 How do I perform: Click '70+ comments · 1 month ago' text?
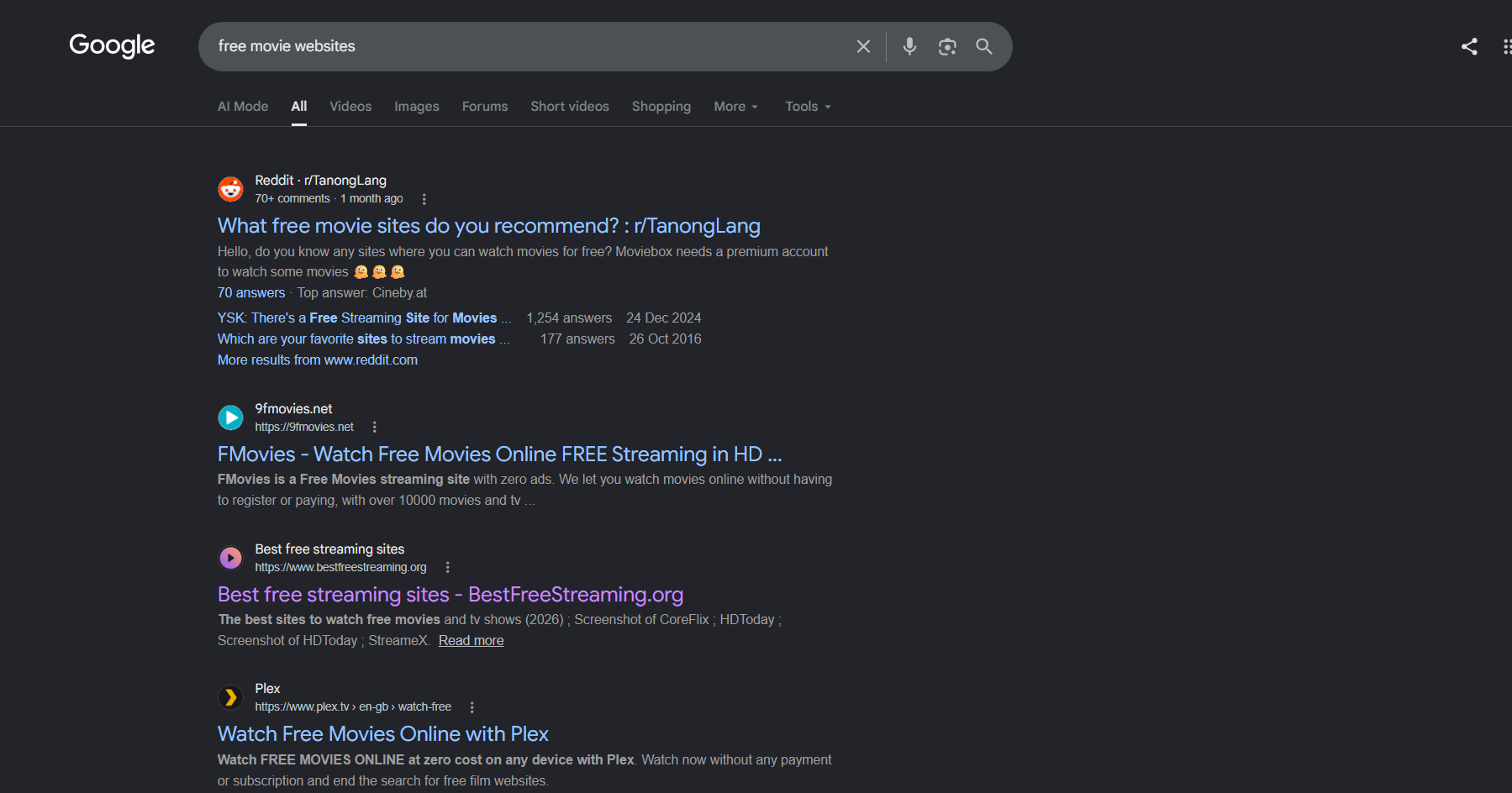[329, 199]
